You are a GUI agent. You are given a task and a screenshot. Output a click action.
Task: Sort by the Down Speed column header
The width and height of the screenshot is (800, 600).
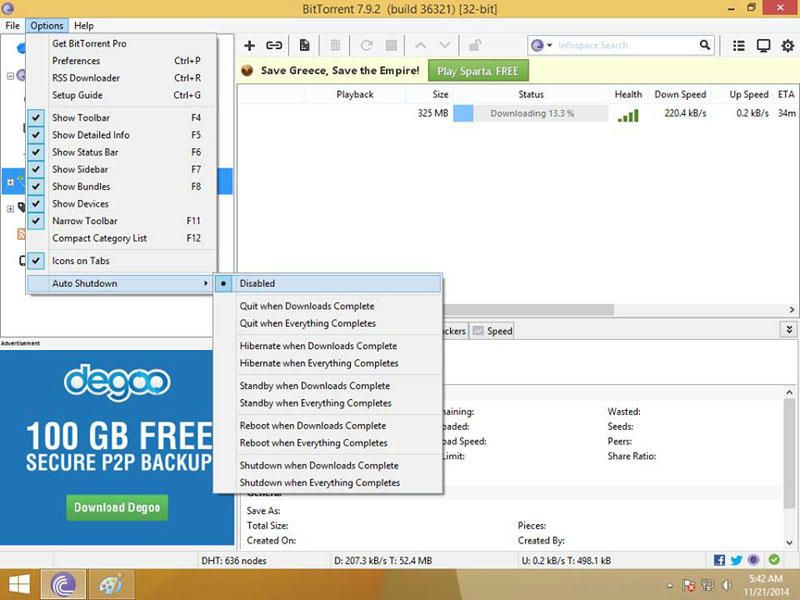(x=680, y=94)
